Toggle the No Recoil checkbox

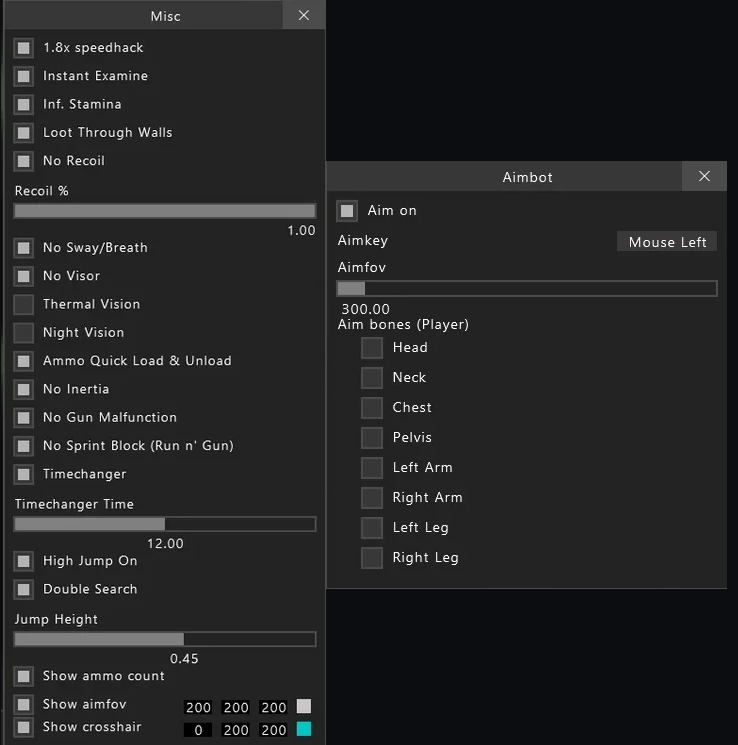coord(23,161)
